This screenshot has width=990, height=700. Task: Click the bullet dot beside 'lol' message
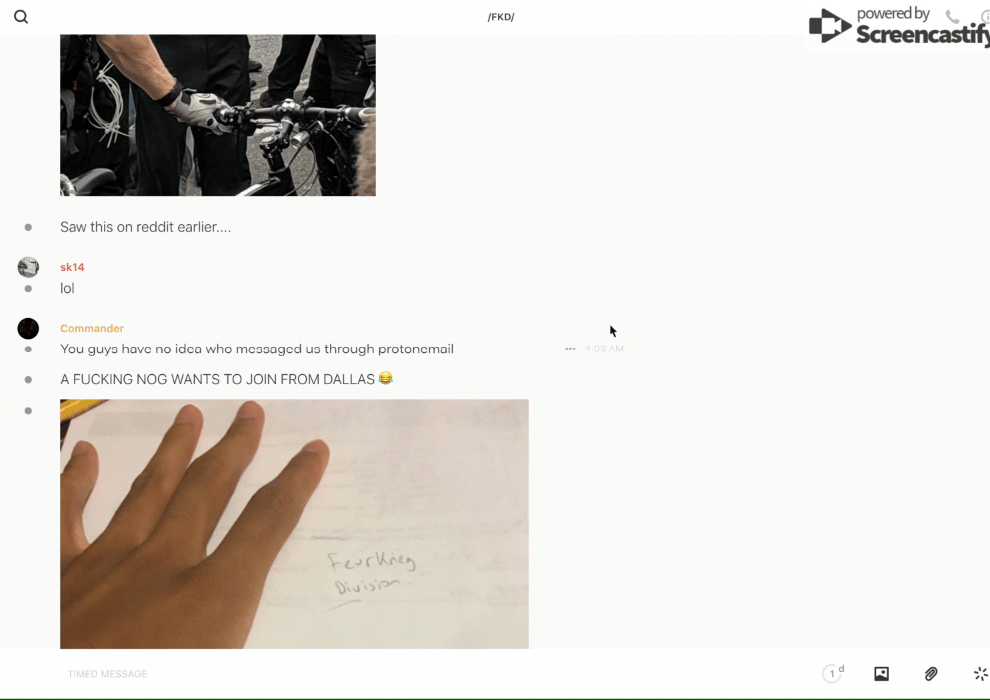[28, 288]
